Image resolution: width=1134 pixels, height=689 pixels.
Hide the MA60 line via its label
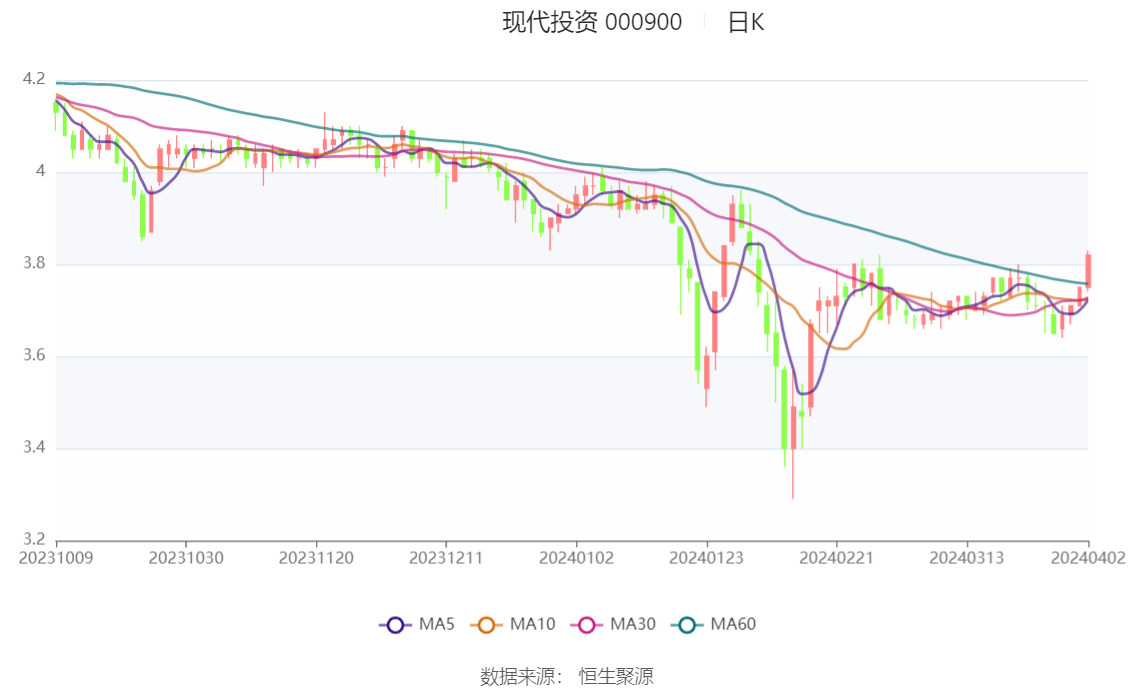733,624
